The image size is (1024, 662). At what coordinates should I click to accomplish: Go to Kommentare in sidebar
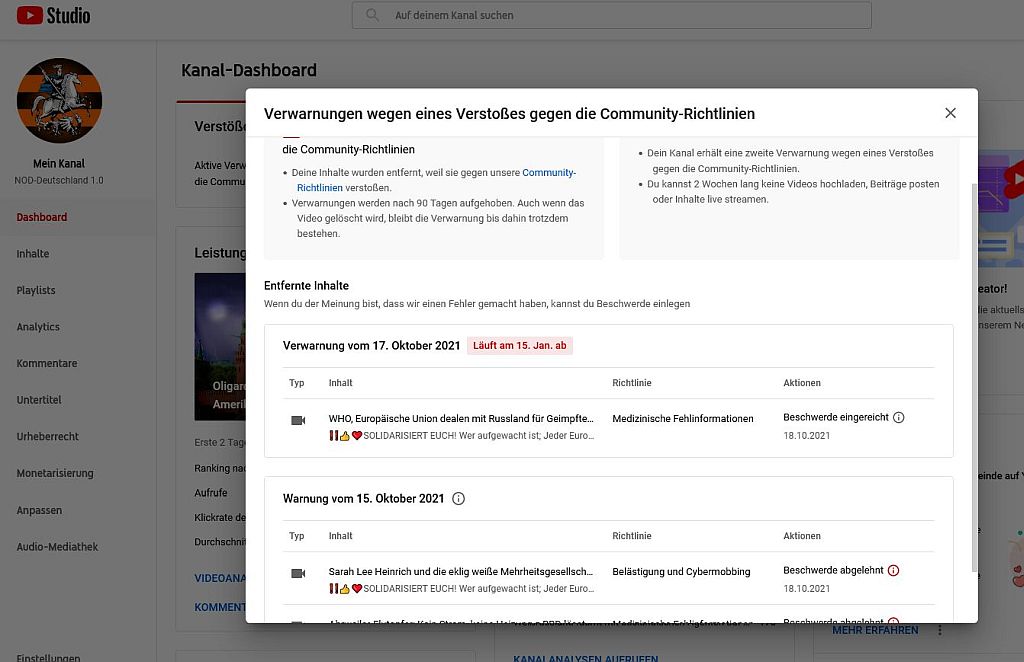[47, 363]
